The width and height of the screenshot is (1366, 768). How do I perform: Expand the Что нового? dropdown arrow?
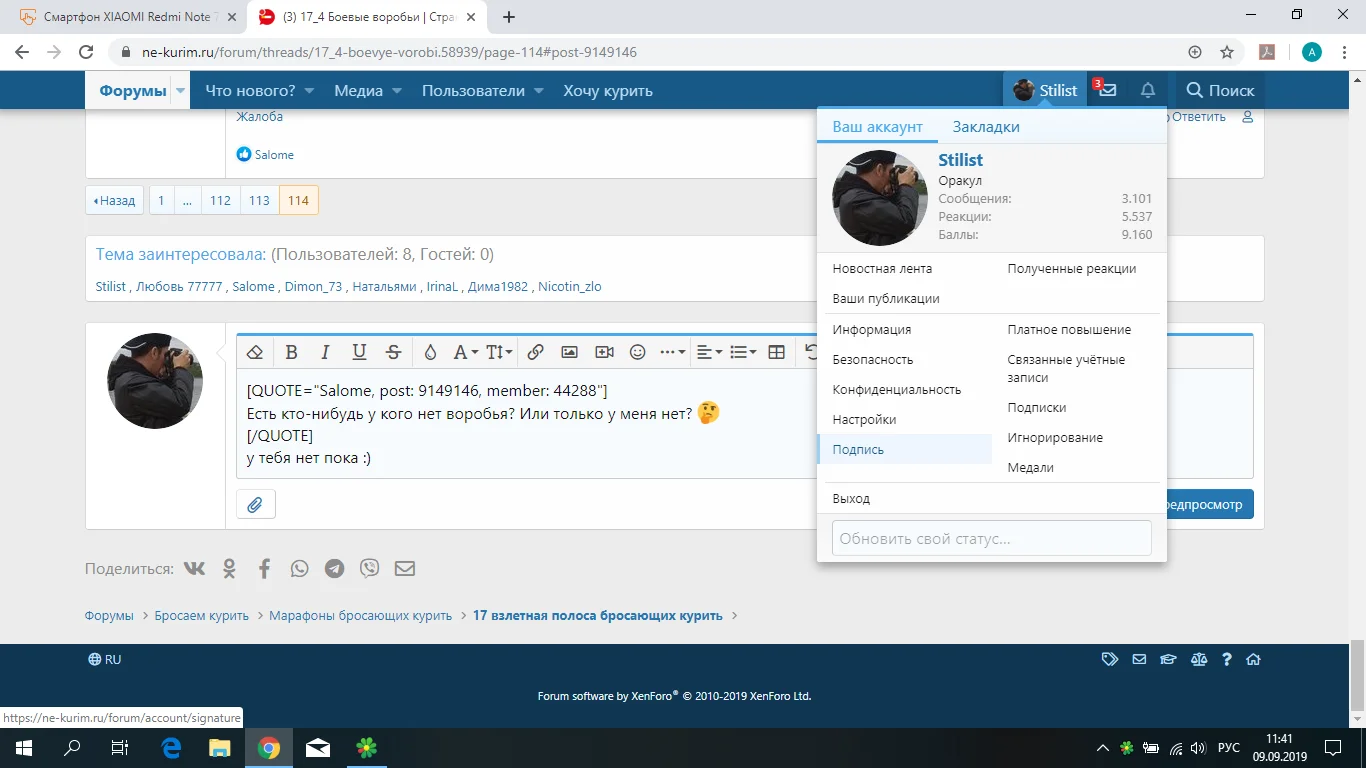309,90
